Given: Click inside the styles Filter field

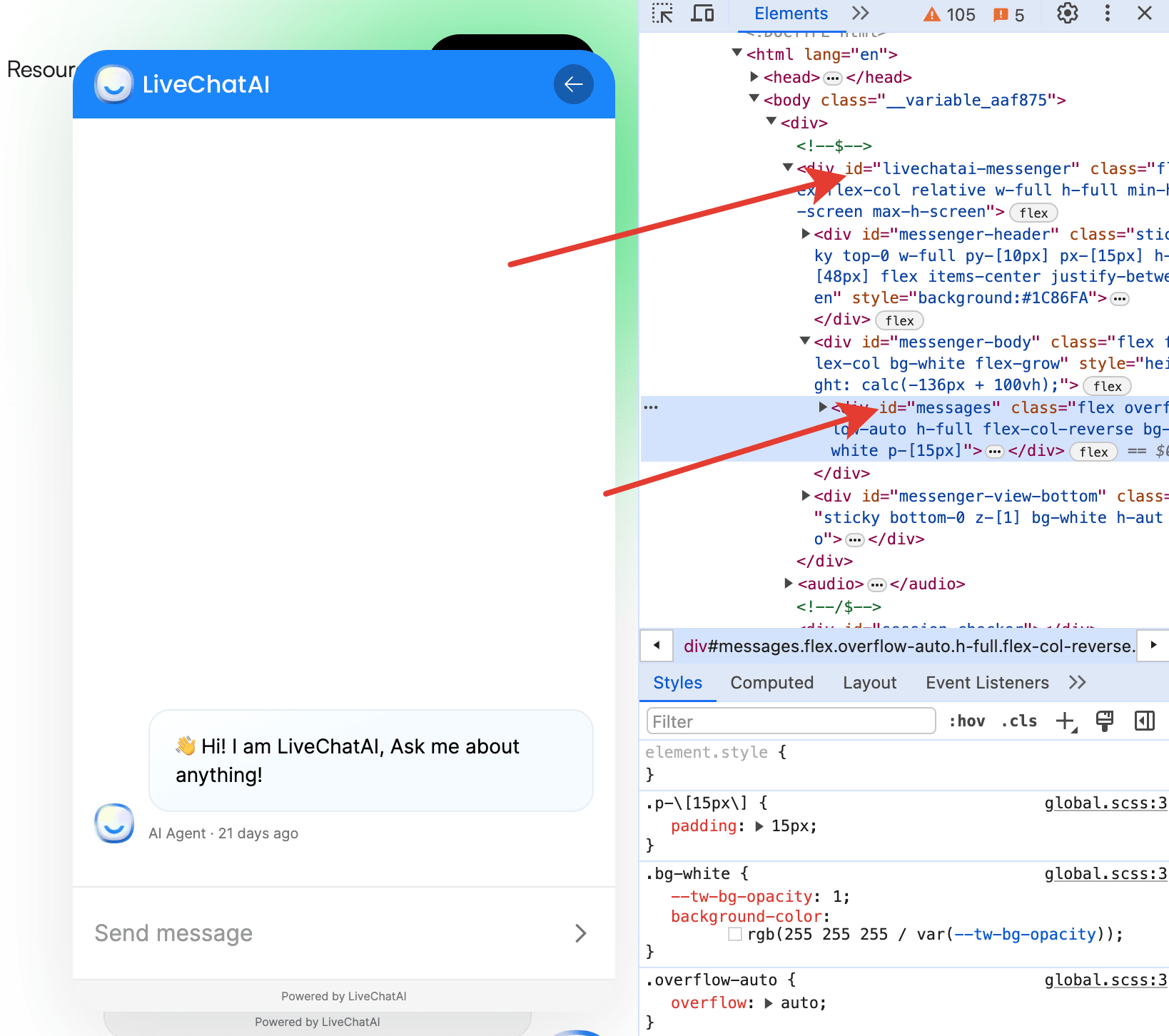Looking at the screenshot, I should pos(790,721).
